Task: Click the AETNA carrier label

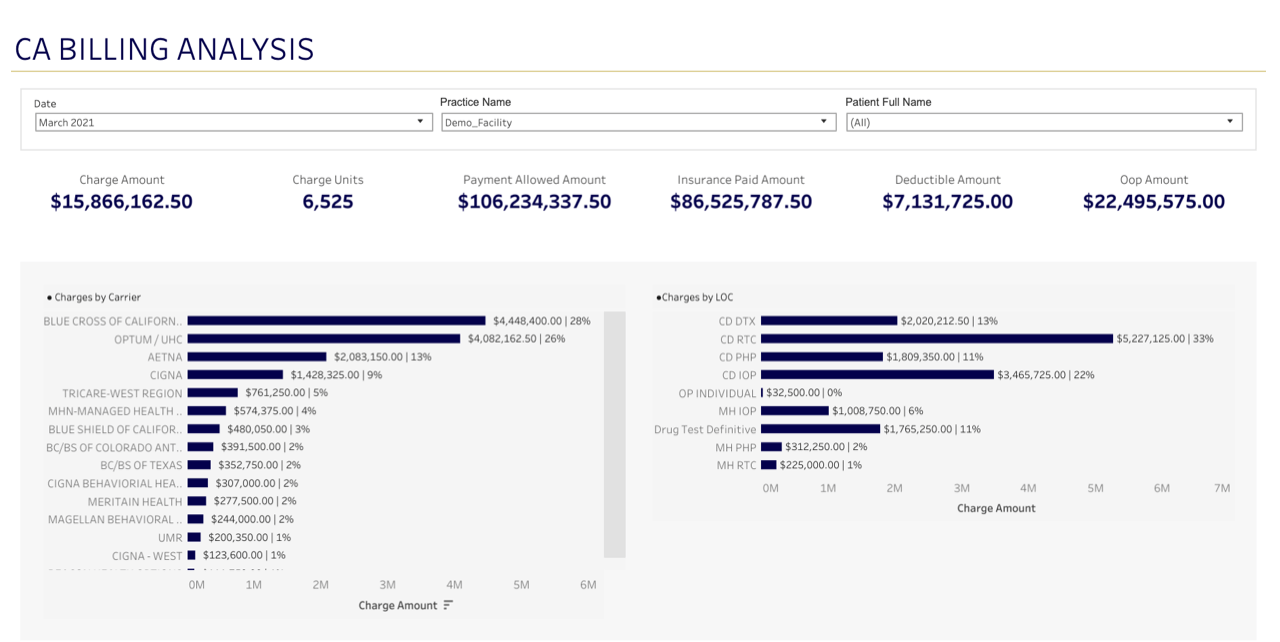Action: click(165, 357)
